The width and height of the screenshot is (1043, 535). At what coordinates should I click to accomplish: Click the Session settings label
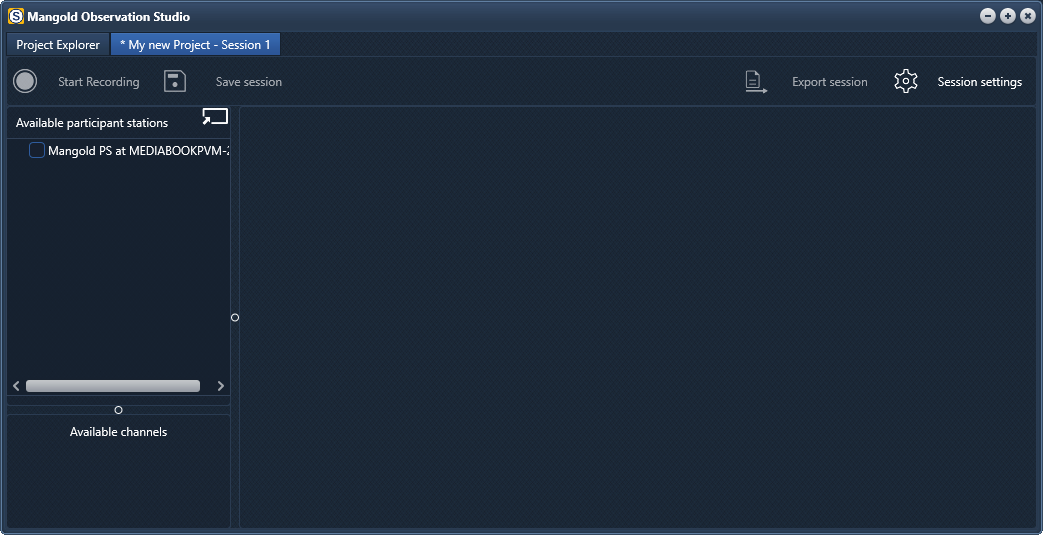coord(980,82)
